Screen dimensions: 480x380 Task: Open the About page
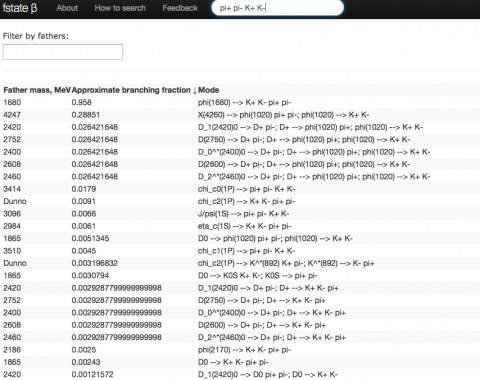pyautogui.click(x=67, y=8)
